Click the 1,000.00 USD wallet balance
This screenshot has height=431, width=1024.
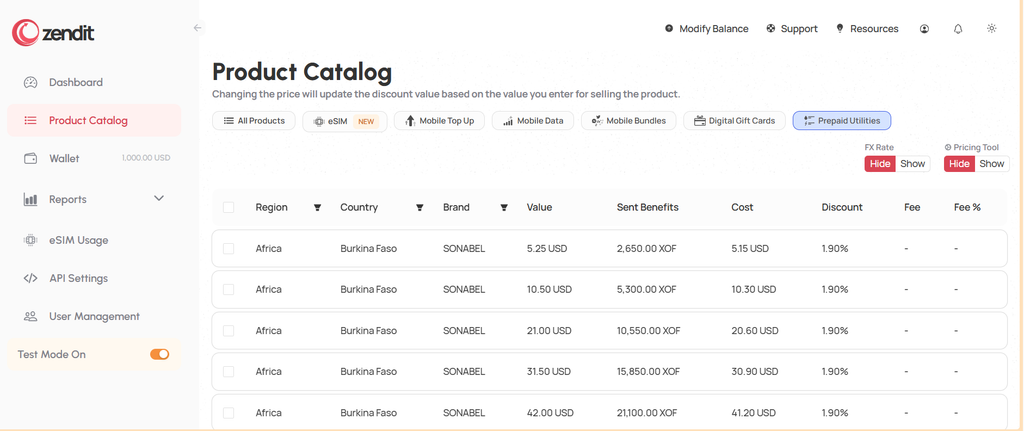pyautogui.click(x=146, y=158)
